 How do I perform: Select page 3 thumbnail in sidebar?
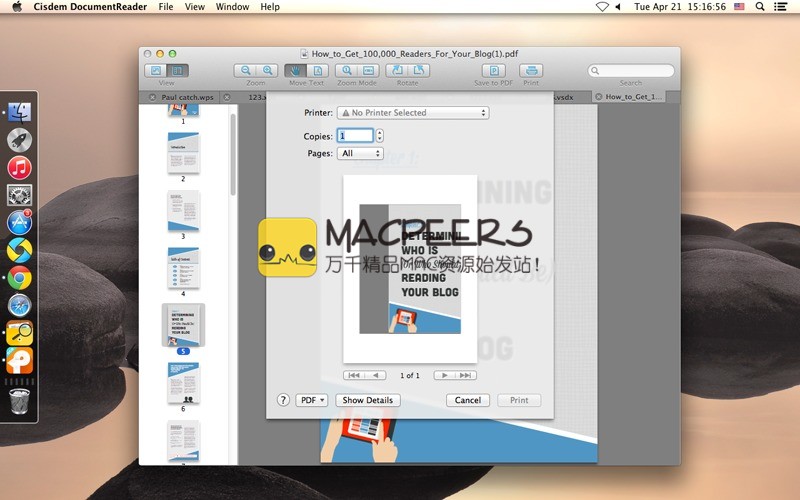(x=183, y=211)
